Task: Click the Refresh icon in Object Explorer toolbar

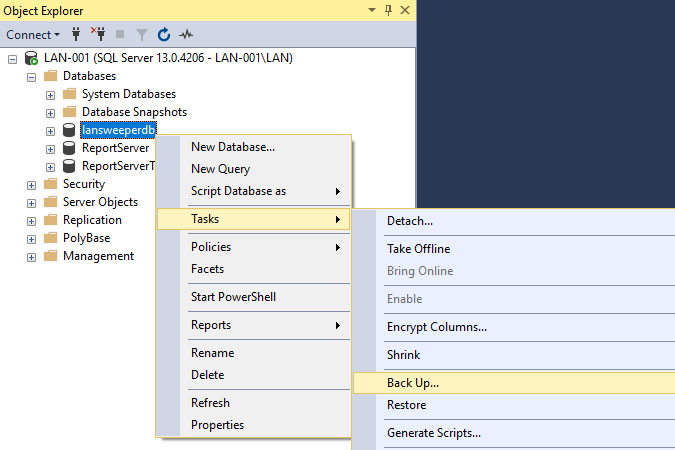Action: 163,35
